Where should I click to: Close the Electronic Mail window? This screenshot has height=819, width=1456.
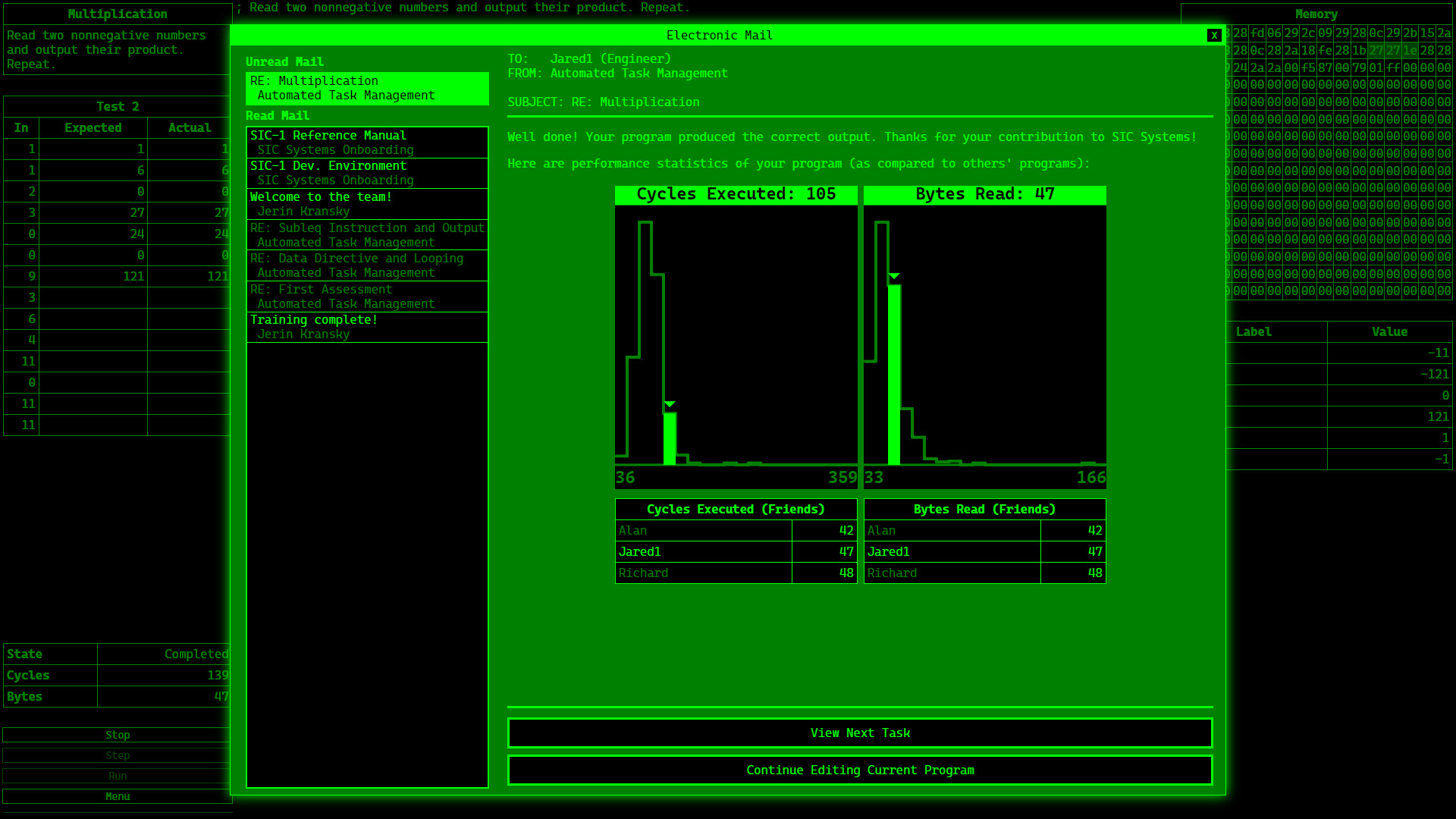1214,35
